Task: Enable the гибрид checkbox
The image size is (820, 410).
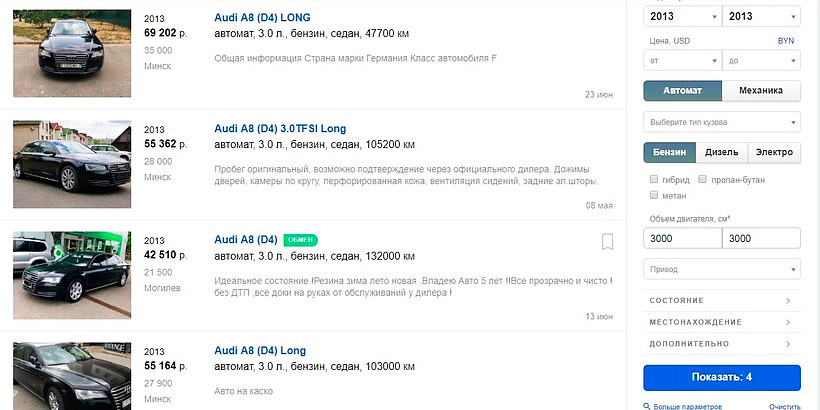Action: click(654, 179)
